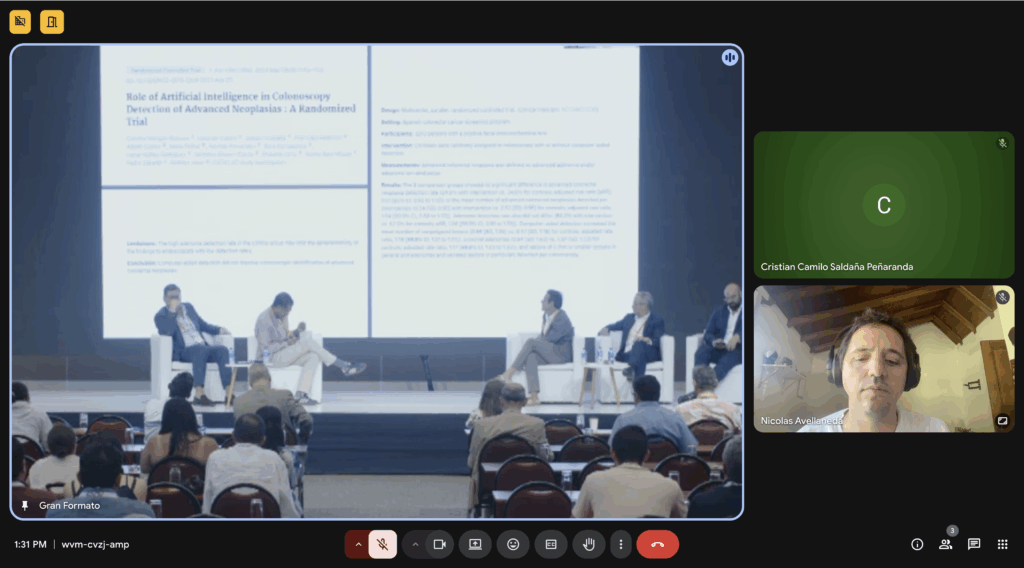
Task: Start presenting your screen
Action: pos(475,544)
